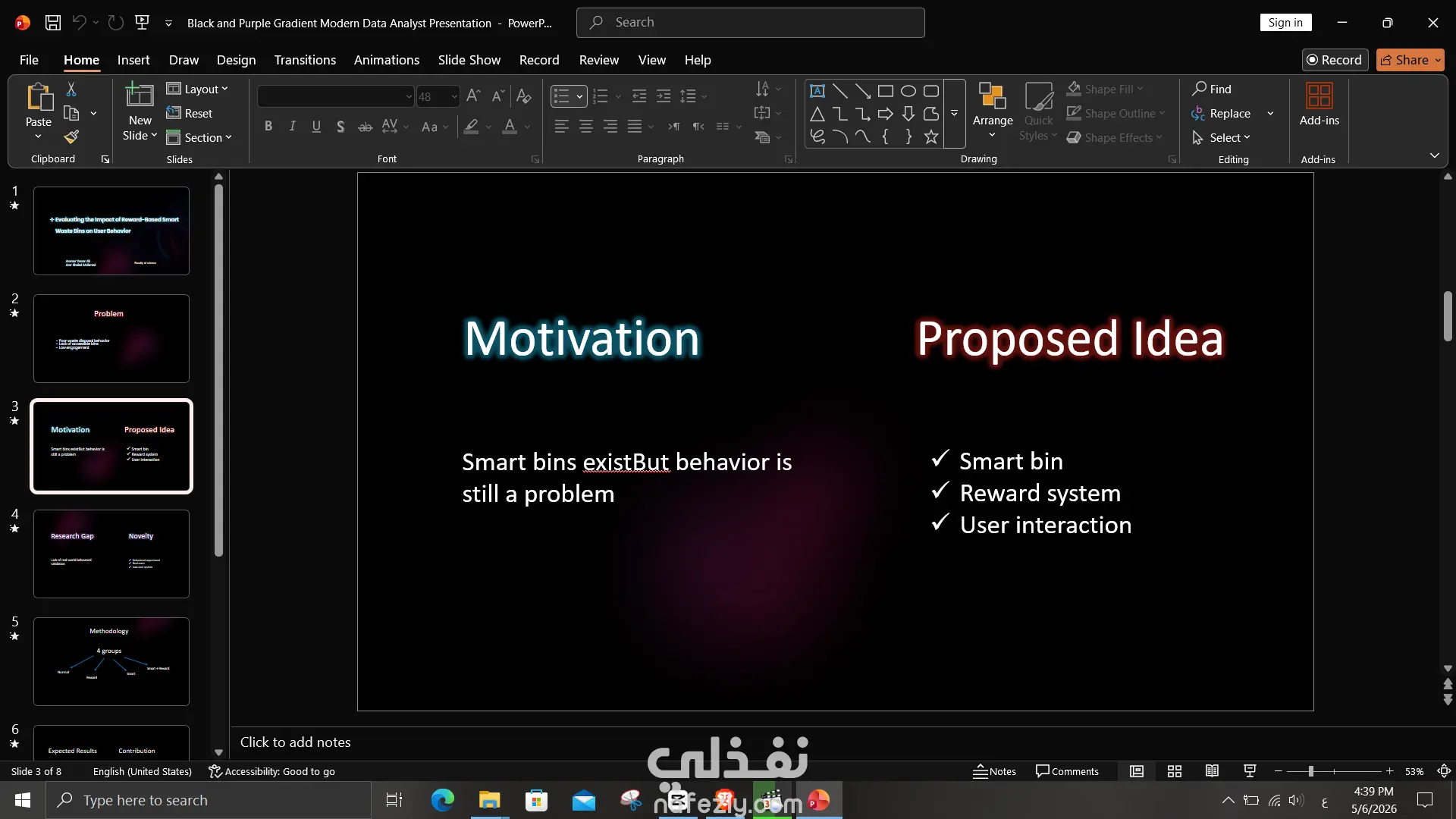Click the zoom slider handle
The height and width of the screenshot is (819, 1456).
[1310, 771]
